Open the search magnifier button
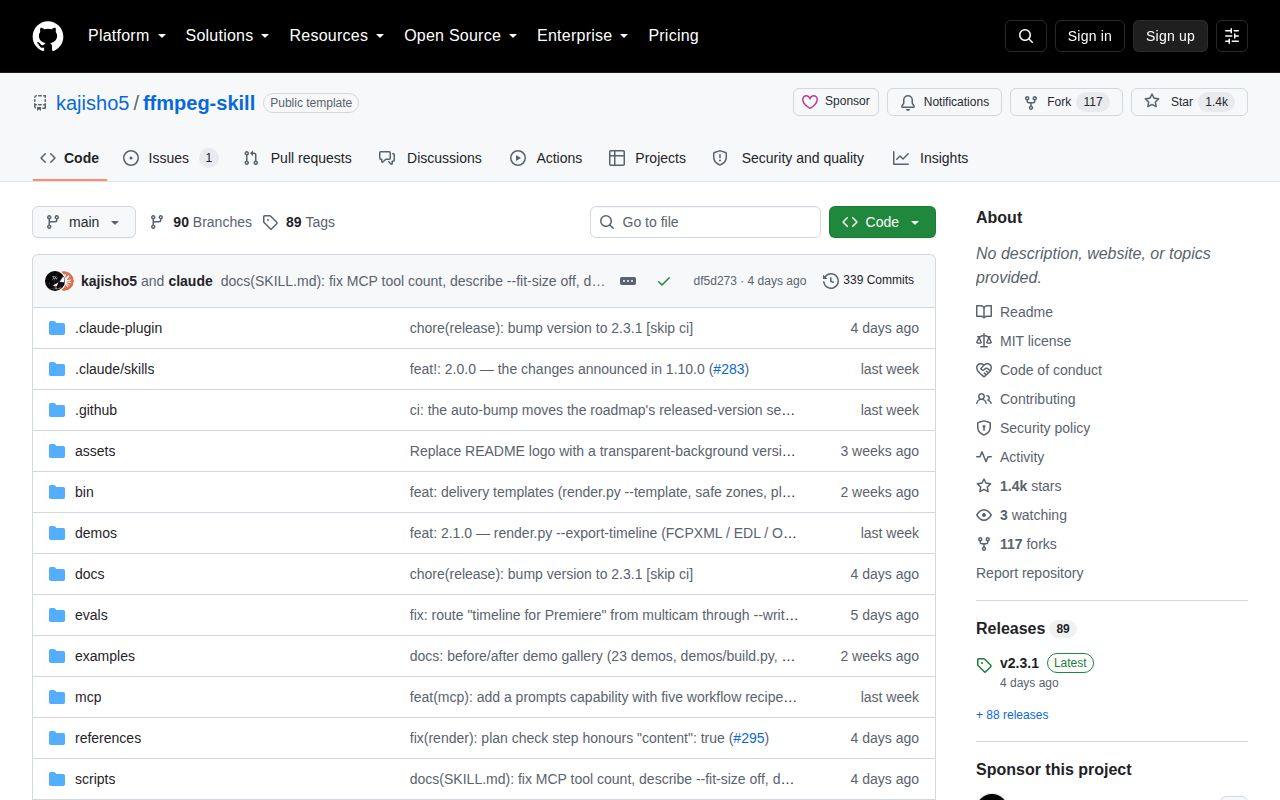Screen dimensions: 1280x800 tap(1026, 36)
